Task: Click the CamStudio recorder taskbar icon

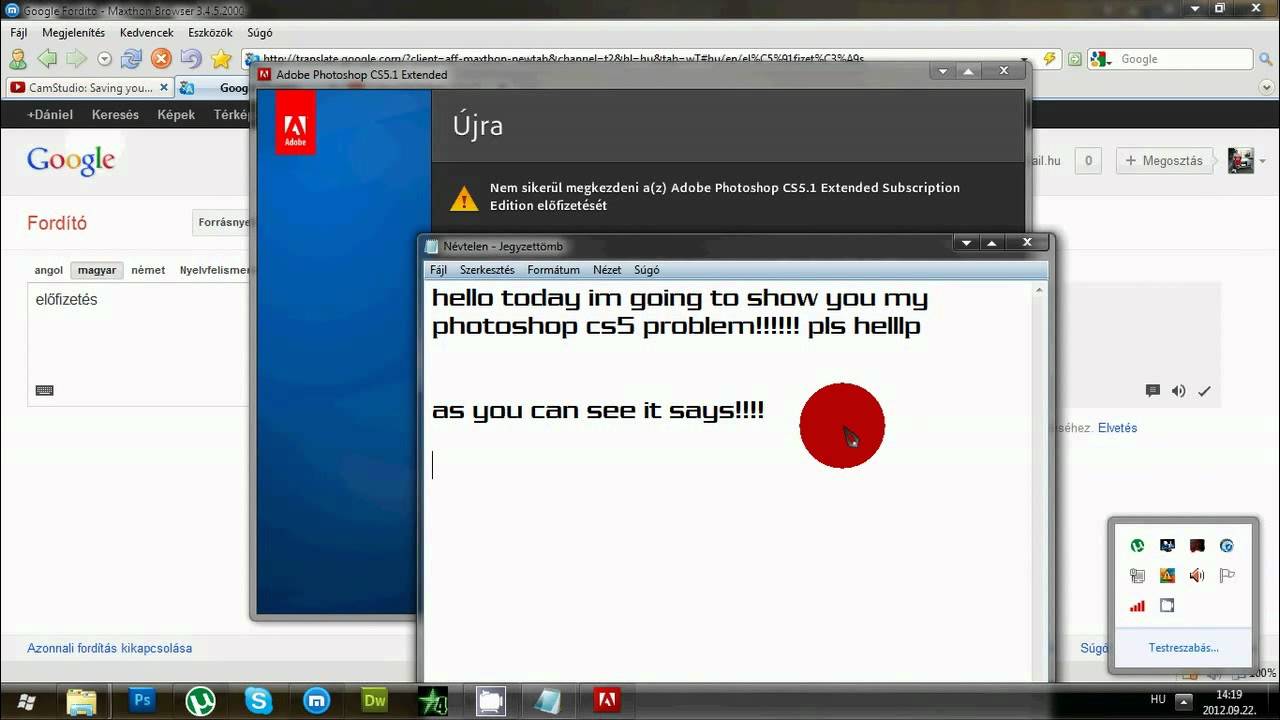Action: 490,700
